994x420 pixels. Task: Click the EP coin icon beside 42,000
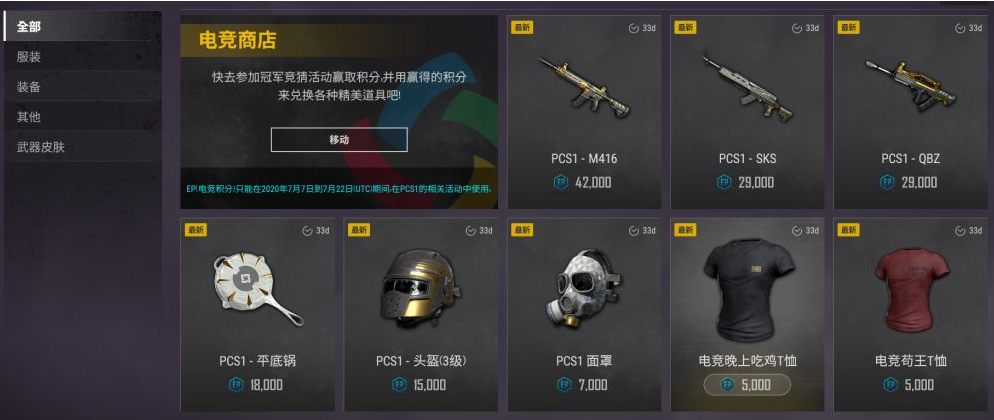pos(560,182)
